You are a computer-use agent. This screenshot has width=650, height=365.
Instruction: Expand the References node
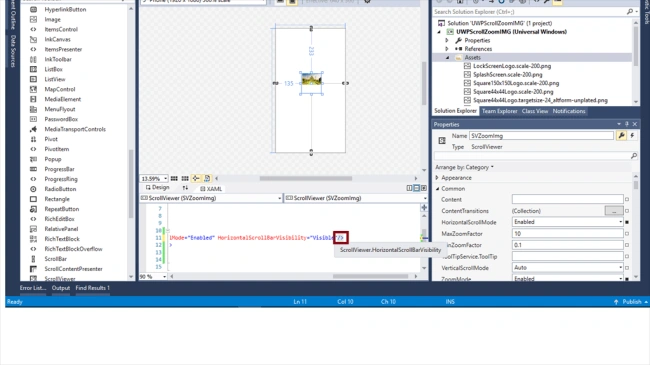[447, 49]
